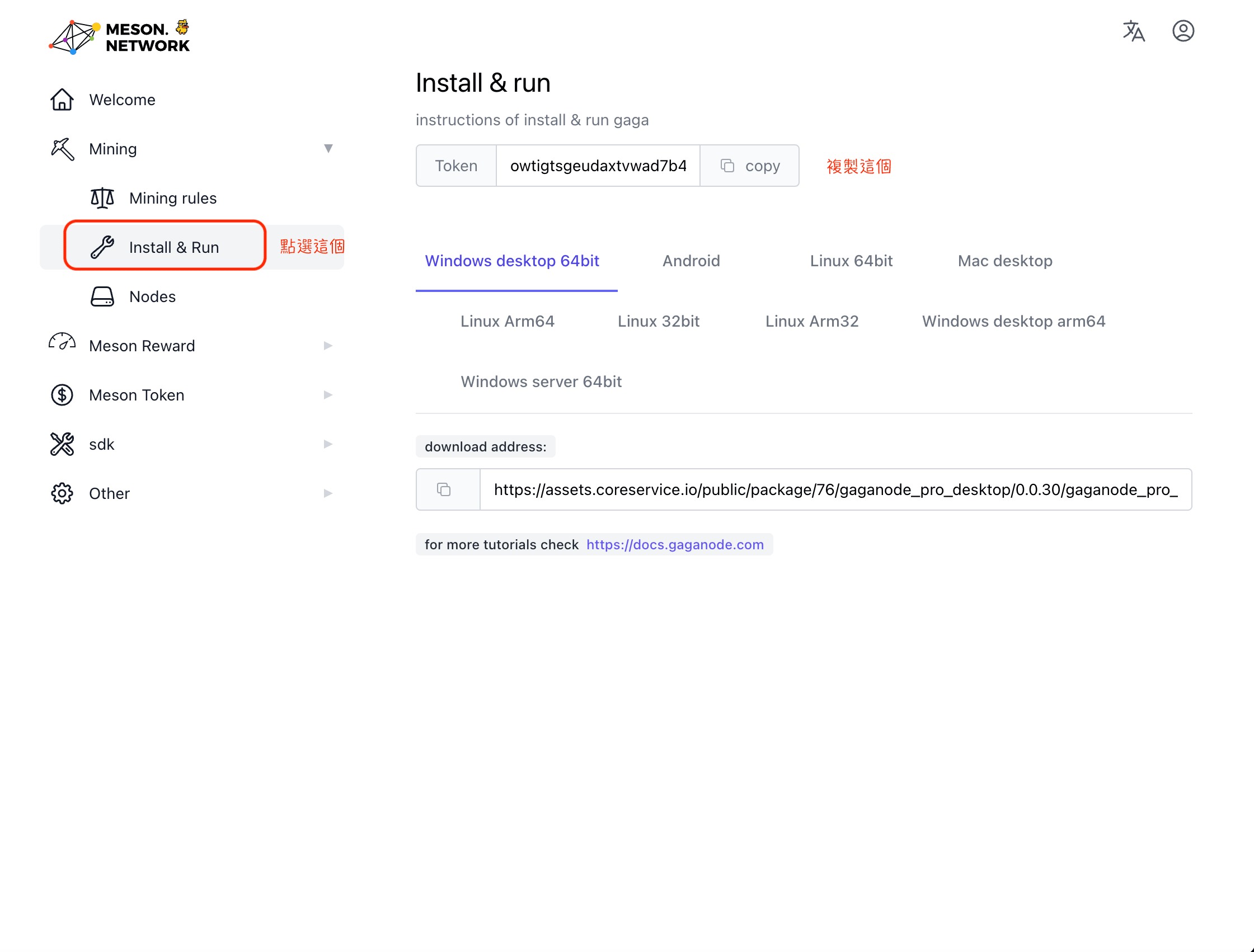This screenshot has width=1254, height=952.
Task: Expand the Meson Reward submenu arrow
Action: tap(328, 346)
